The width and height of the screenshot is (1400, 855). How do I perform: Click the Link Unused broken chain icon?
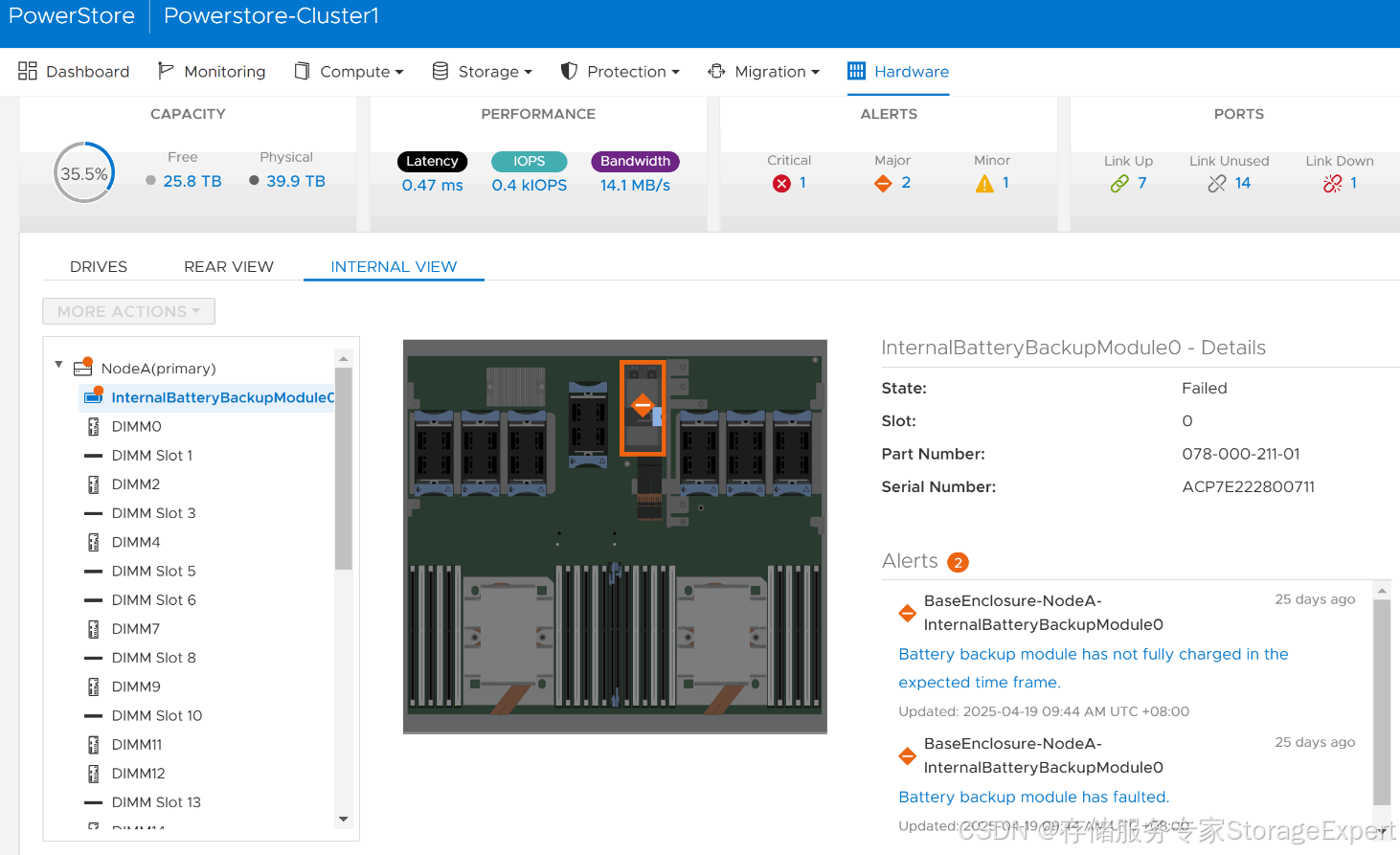click(x=1217, y=183)
